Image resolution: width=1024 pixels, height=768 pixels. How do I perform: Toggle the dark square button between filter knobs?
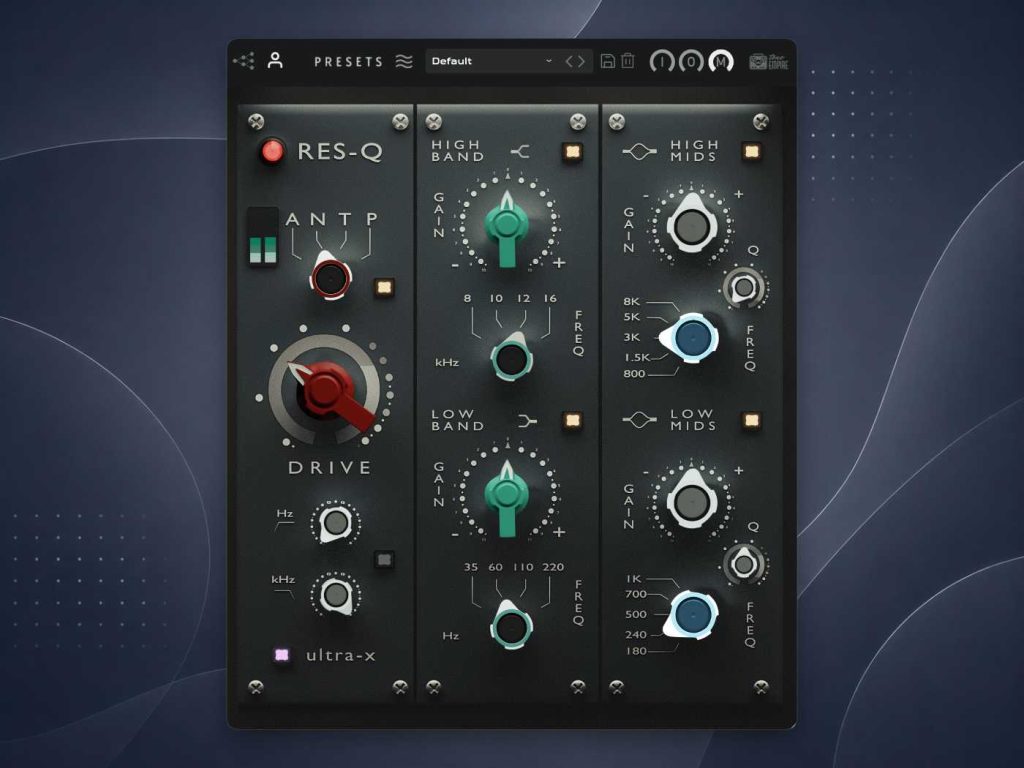384,559
